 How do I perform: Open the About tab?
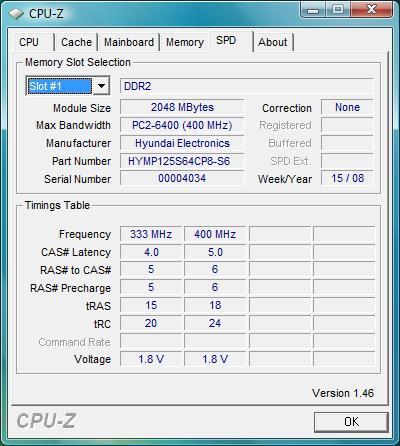(273, 42)
